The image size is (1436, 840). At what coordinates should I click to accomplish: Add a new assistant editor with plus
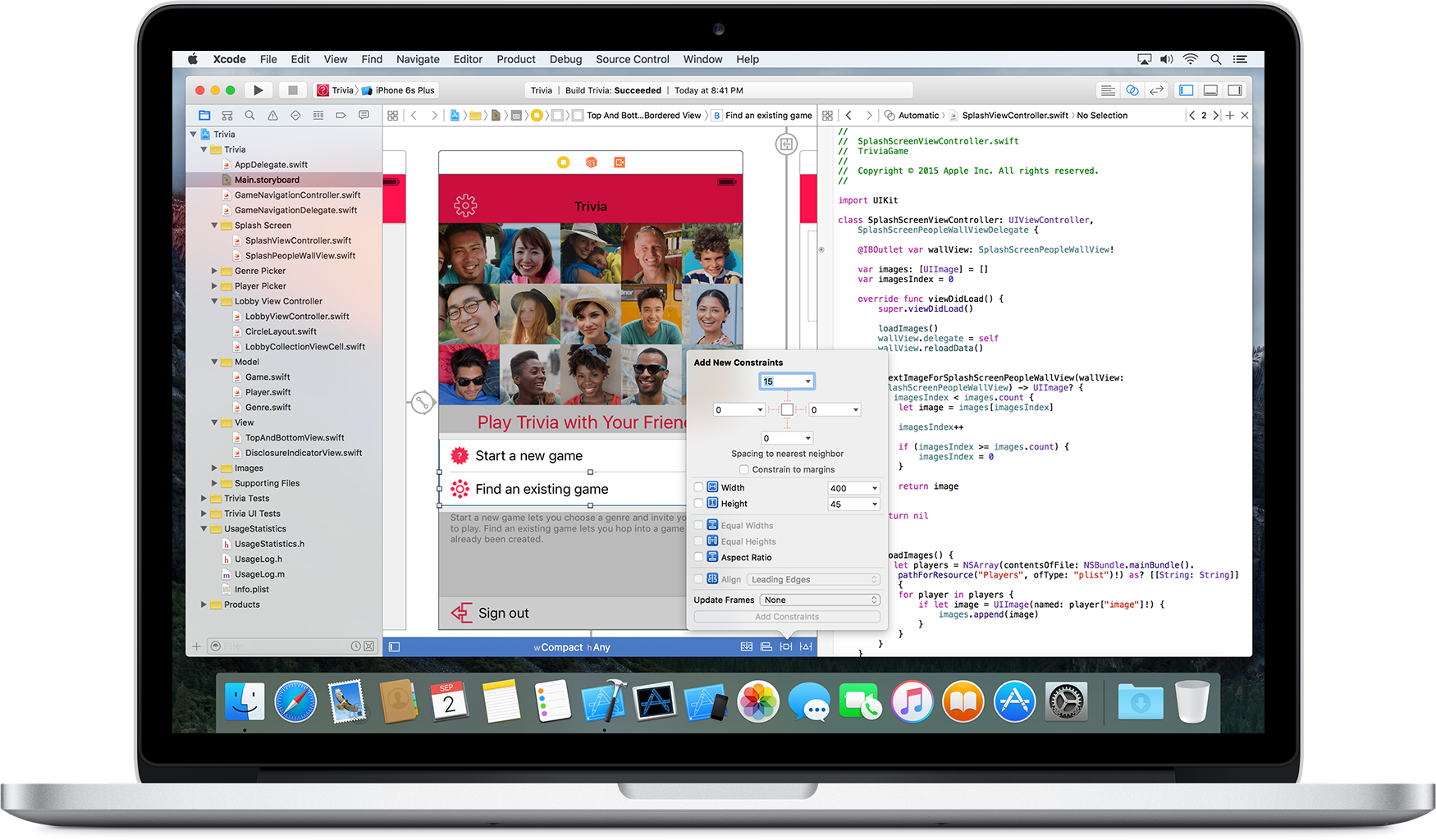1230,116
